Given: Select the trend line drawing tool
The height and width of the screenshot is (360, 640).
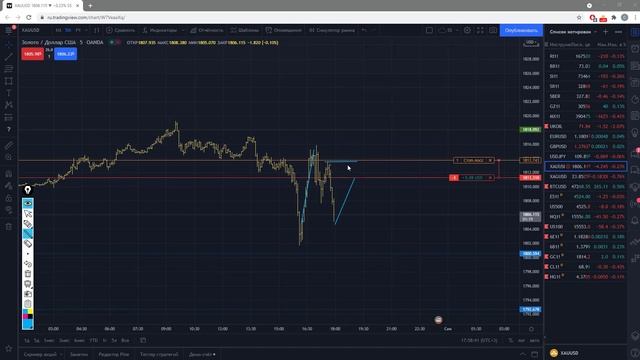Looking at the screenshot, I should point(9,57).
